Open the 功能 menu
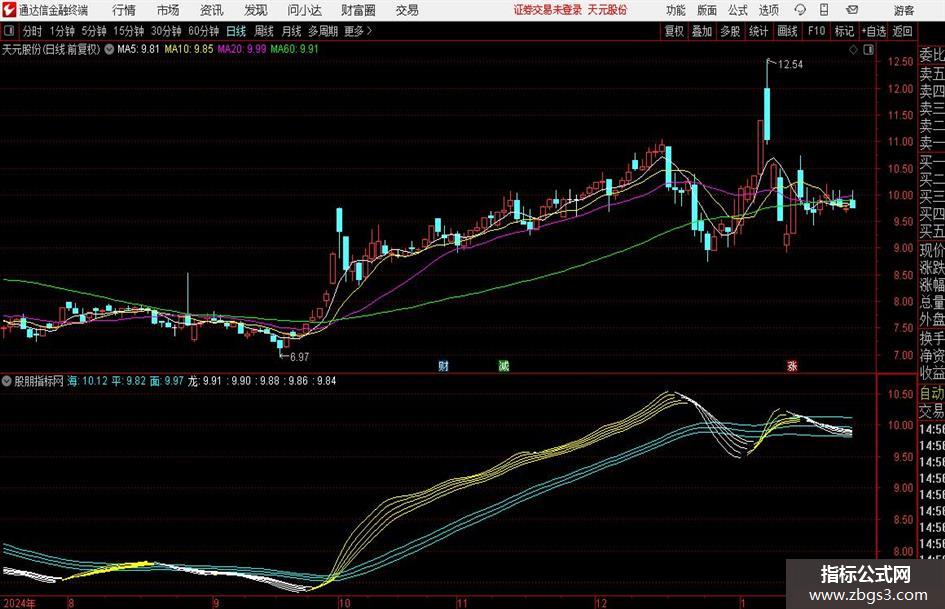 [x=676, y=10]
